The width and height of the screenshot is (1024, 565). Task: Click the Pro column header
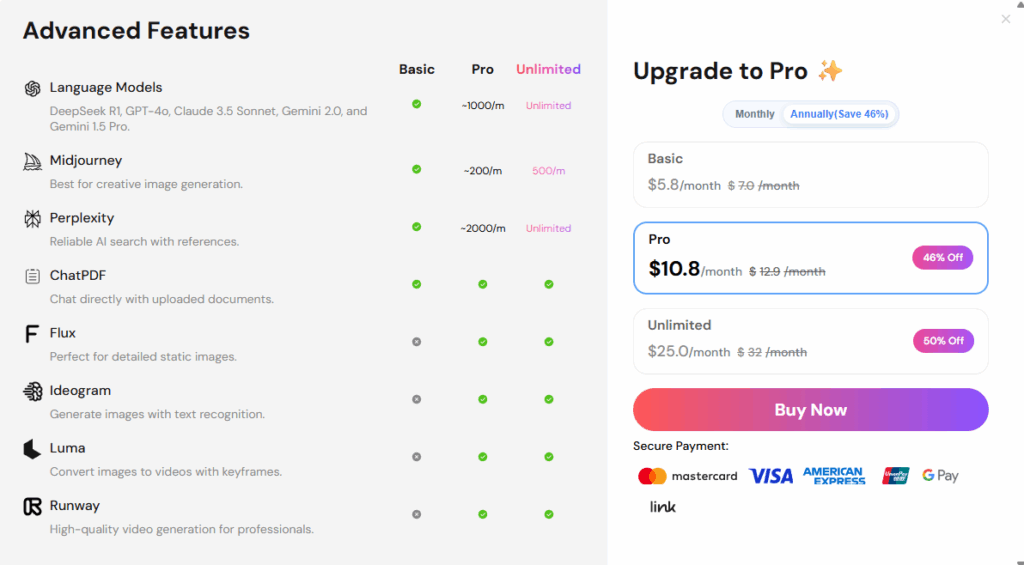click(483, 69)
